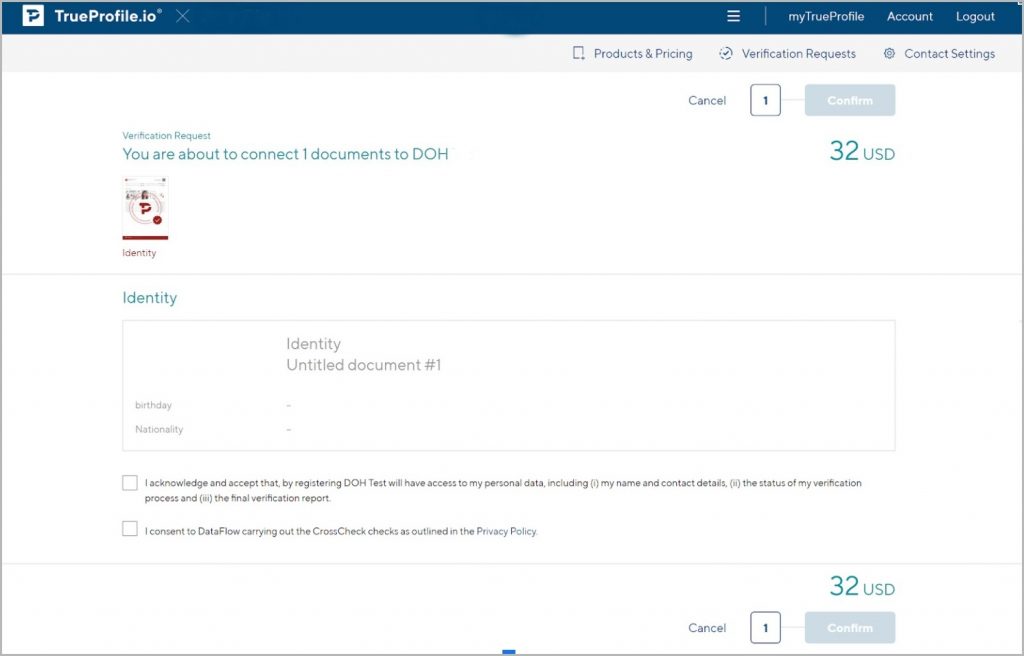Click the red 'Identity' thumbnail caption
Screen dimensions: 1024x656
[x=139, y=253]
